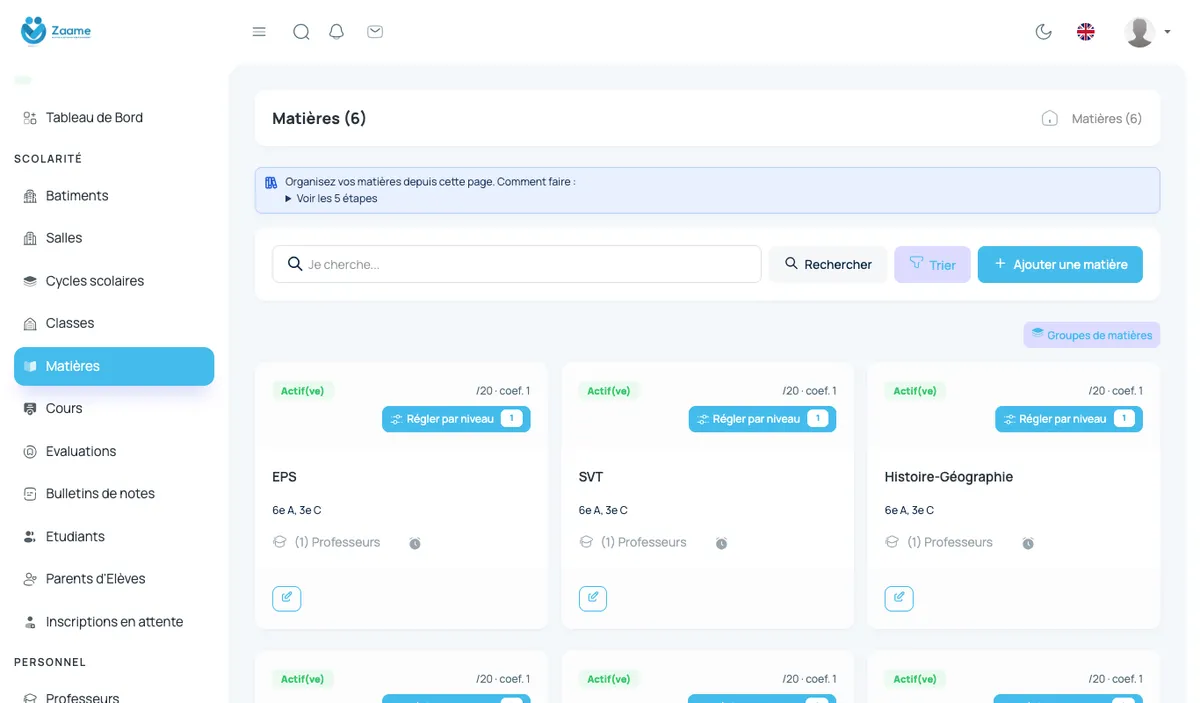The width and height of the screenshot is (1200, 703).
Task: Click Ajouter une matière button
Action: pos(1060,264)
